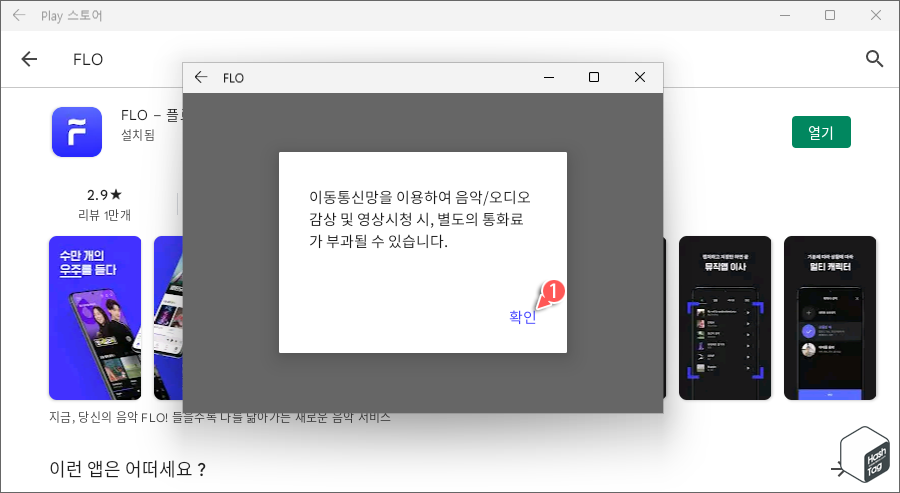900x493 pixels.
Task: Go back in the FLO window title bar
Action: click(201, 77)
